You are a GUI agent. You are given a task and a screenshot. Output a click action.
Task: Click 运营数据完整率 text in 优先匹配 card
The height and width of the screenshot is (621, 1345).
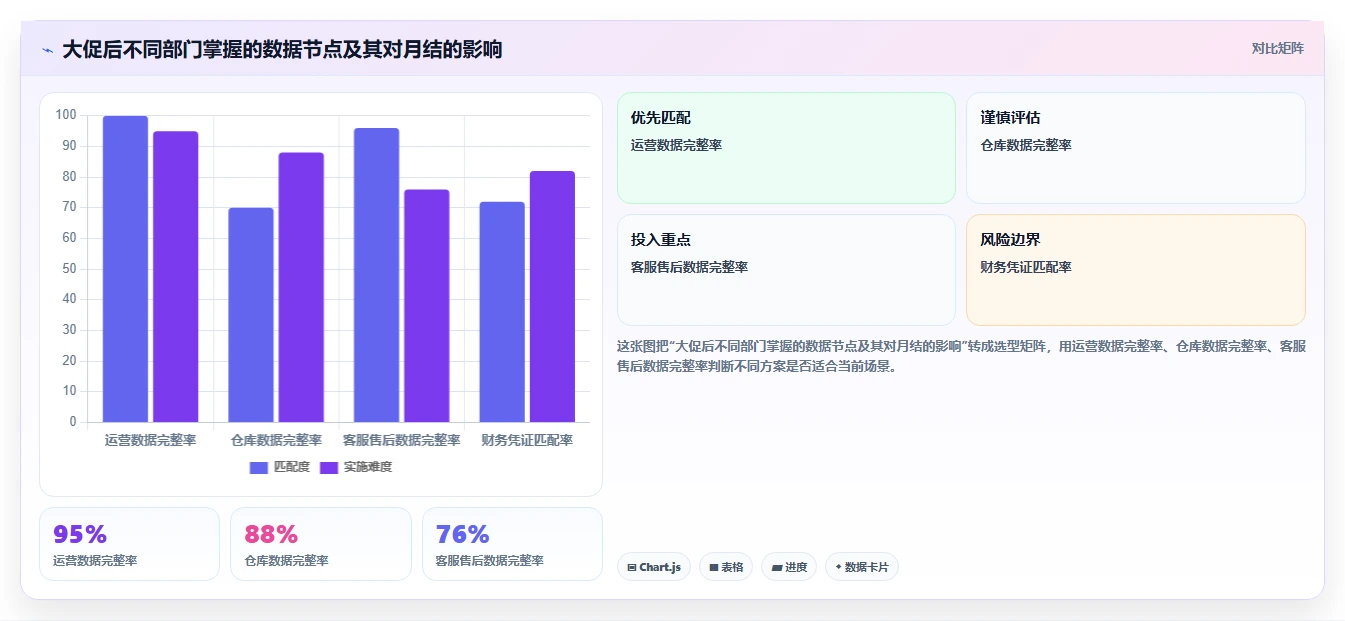(676, 145)
